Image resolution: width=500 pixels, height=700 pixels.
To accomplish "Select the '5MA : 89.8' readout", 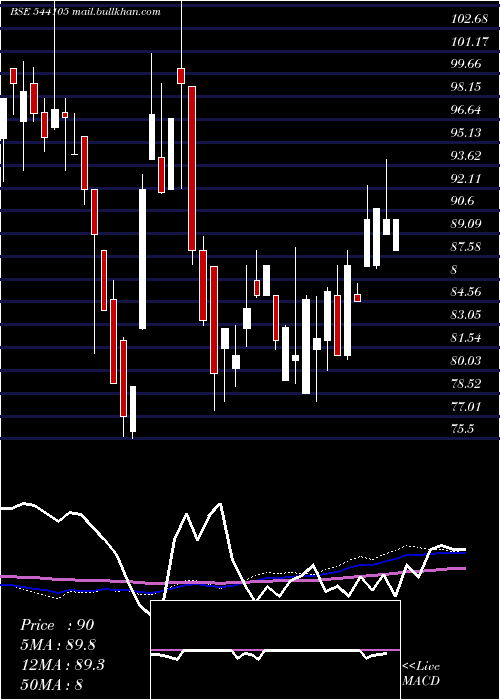I will [58, 645].
